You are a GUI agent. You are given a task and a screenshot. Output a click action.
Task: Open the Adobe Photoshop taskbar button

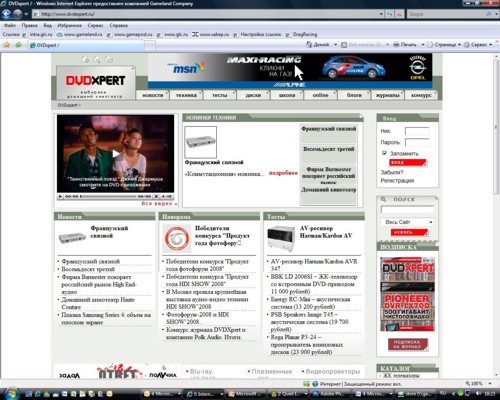(x=331, y=394)
